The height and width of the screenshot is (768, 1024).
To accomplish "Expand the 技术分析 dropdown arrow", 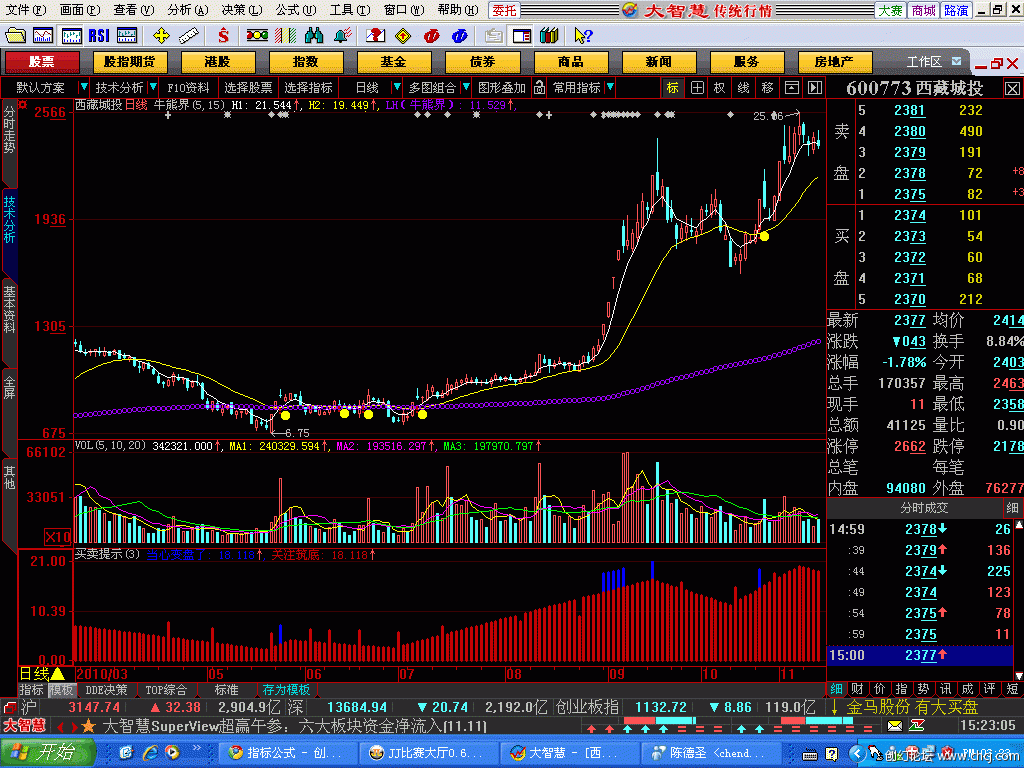I will point(153,88).
